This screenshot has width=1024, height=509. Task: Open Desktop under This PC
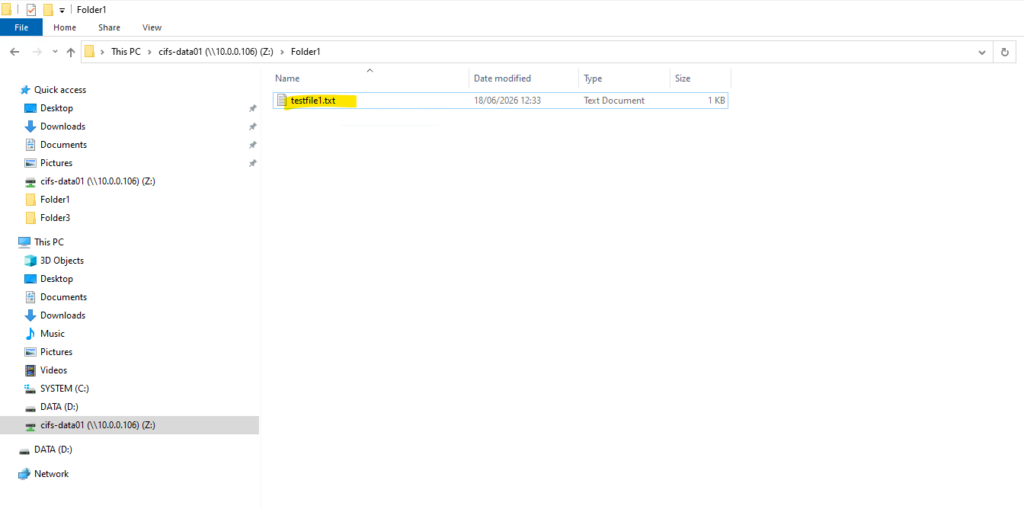coord(56,278)
